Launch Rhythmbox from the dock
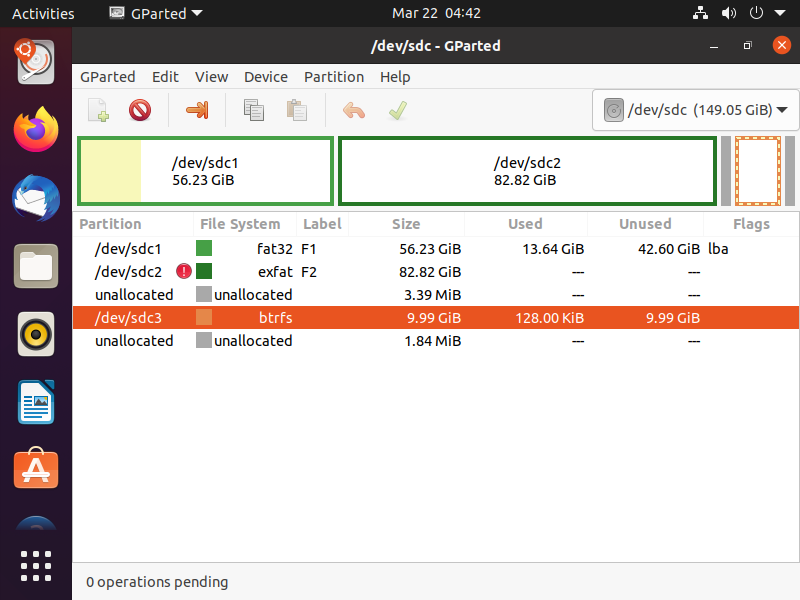 point(36,334)
